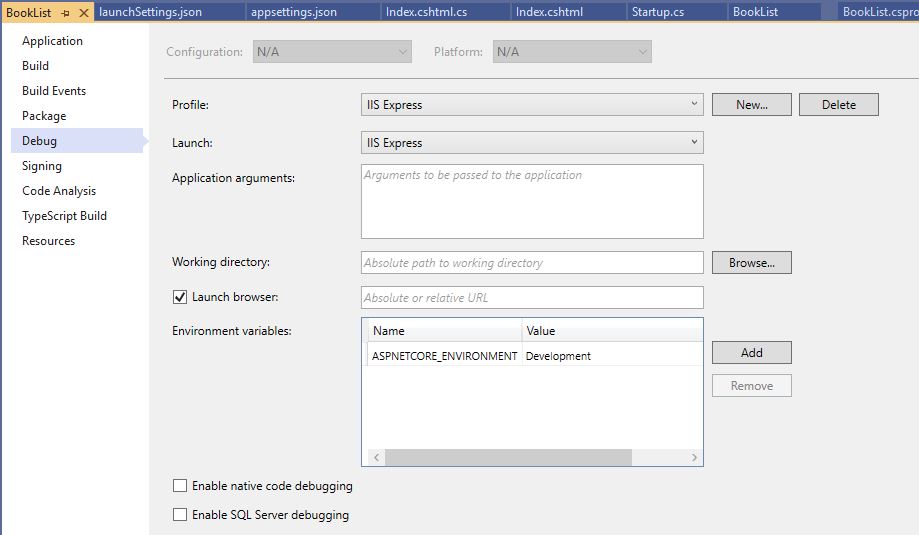This screenshot has width=919, height=535.
Task: Switch to the Startup.cs tab
Action: 658,12
